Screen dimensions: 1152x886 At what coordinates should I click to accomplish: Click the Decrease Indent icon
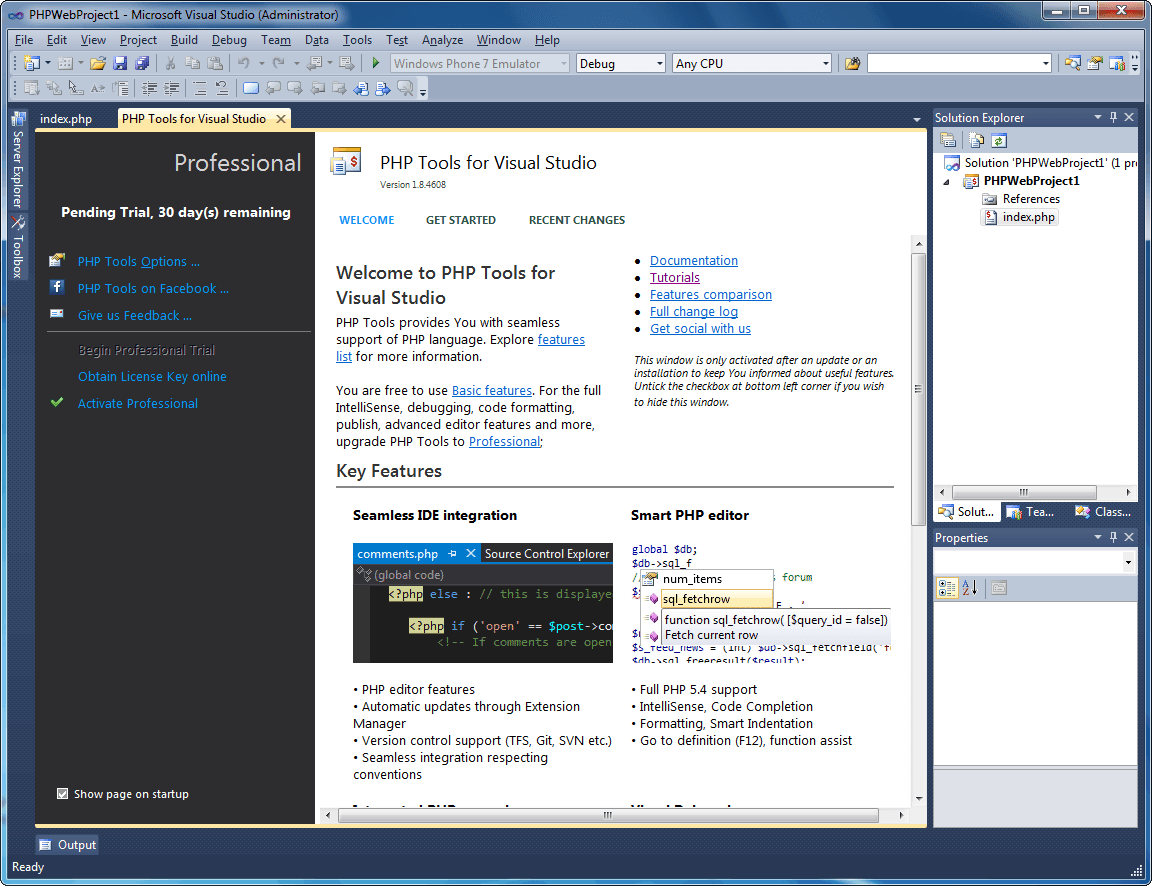pos(149,89)
